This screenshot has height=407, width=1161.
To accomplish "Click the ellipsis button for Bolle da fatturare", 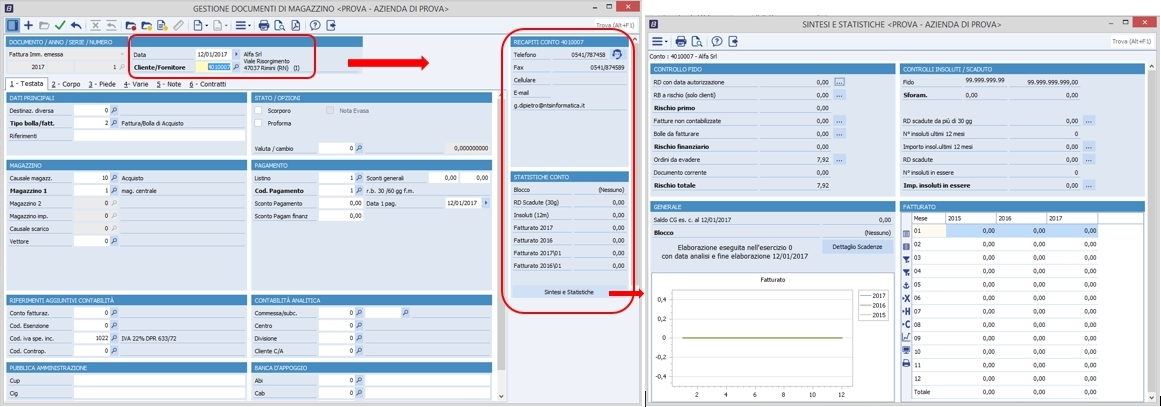I will click(840, 133).
